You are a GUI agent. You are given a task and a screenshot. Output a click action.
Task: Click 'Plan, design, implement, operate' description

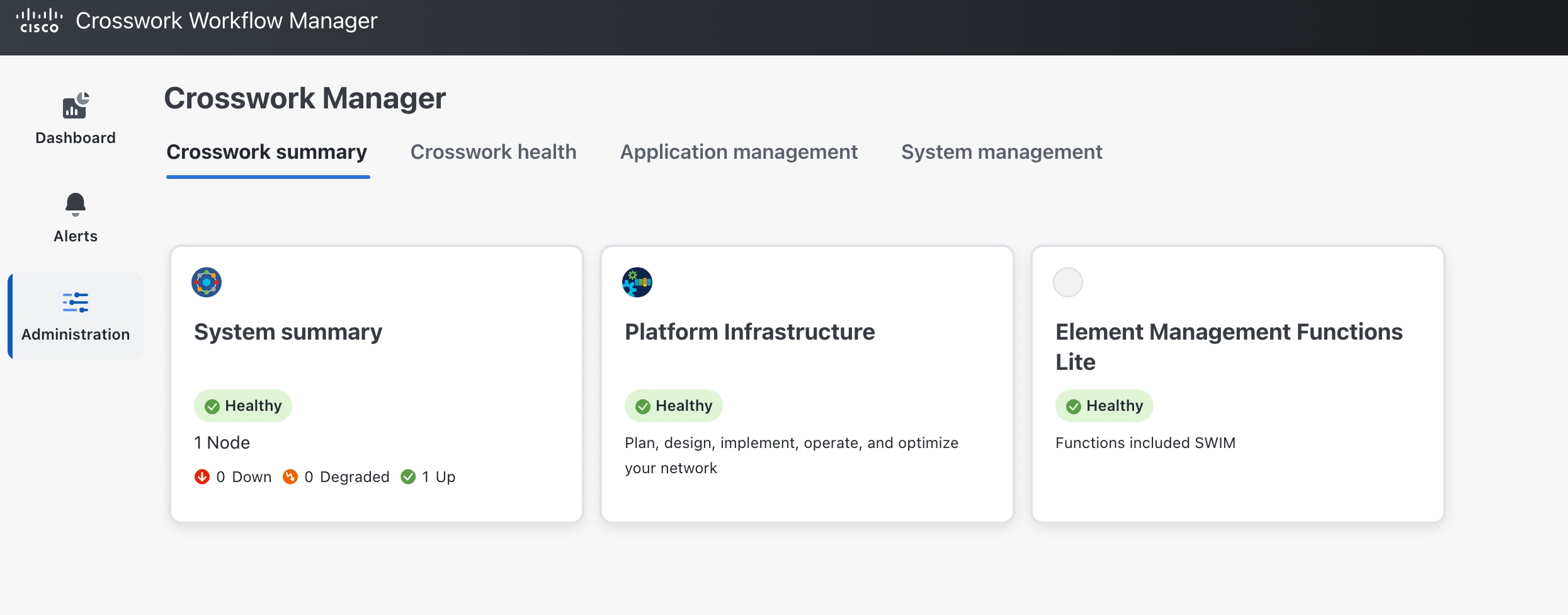coord(792,456)
